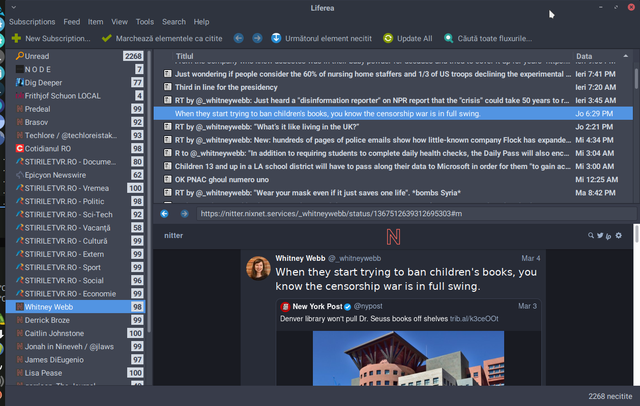Open the Help menu
The width and height of the screenshot is (640, 406).
pyautogui.click(x=201, y=22)
